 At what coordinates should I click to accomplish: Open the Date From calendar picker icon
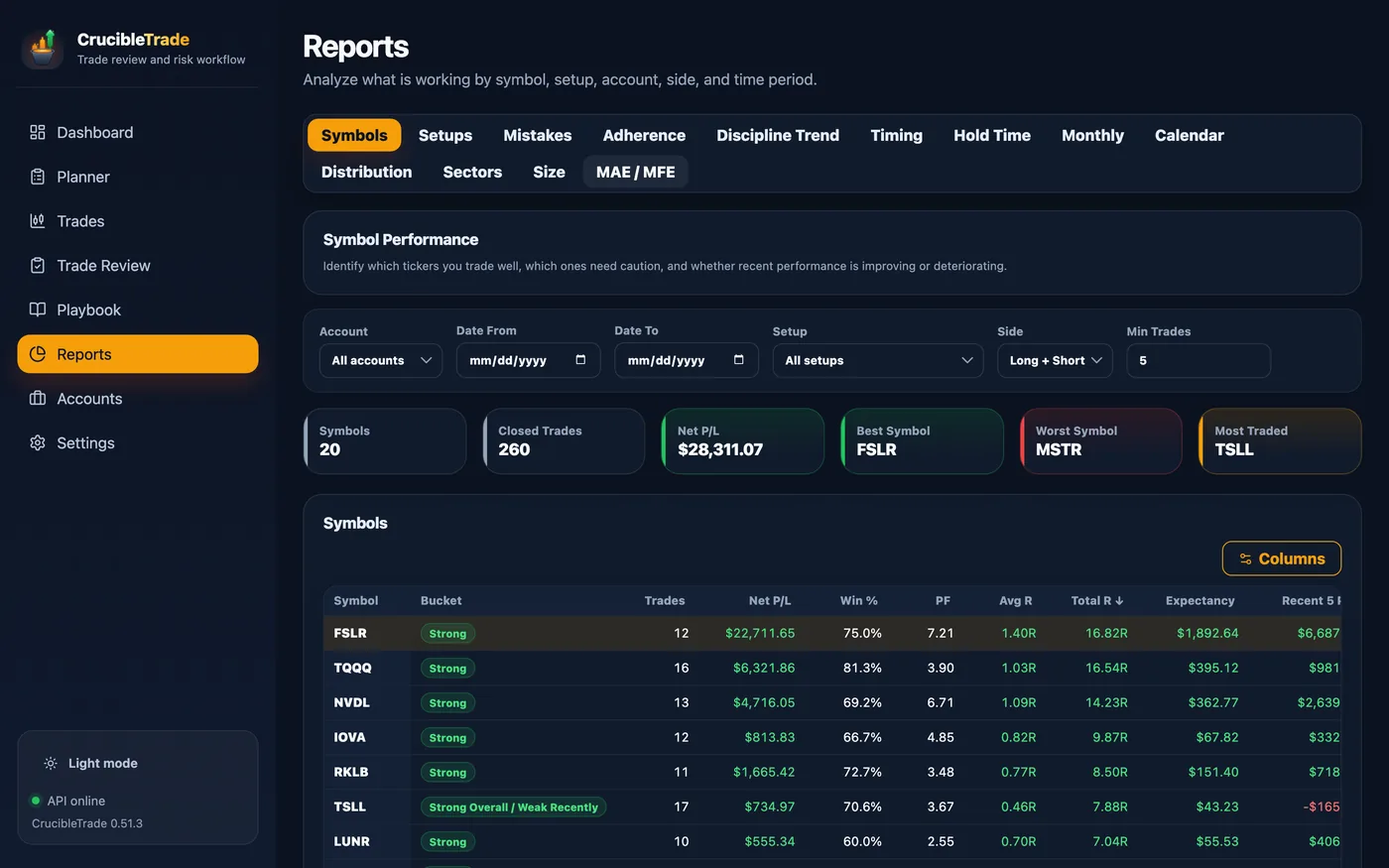click(x=580, y=360)
